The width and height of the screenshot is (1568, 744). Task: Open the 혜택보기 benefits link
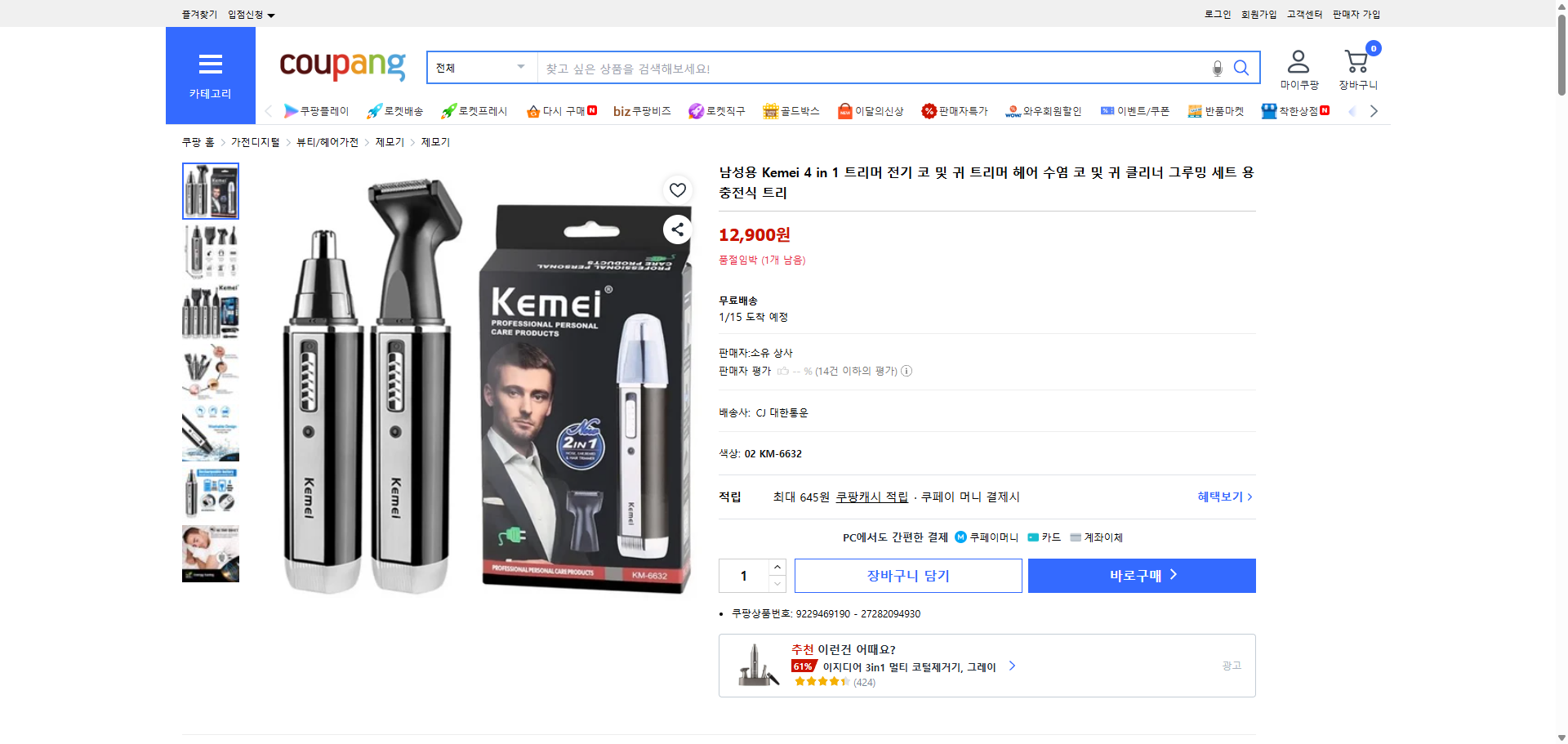pyautogui.click(x=1223, y=497)
